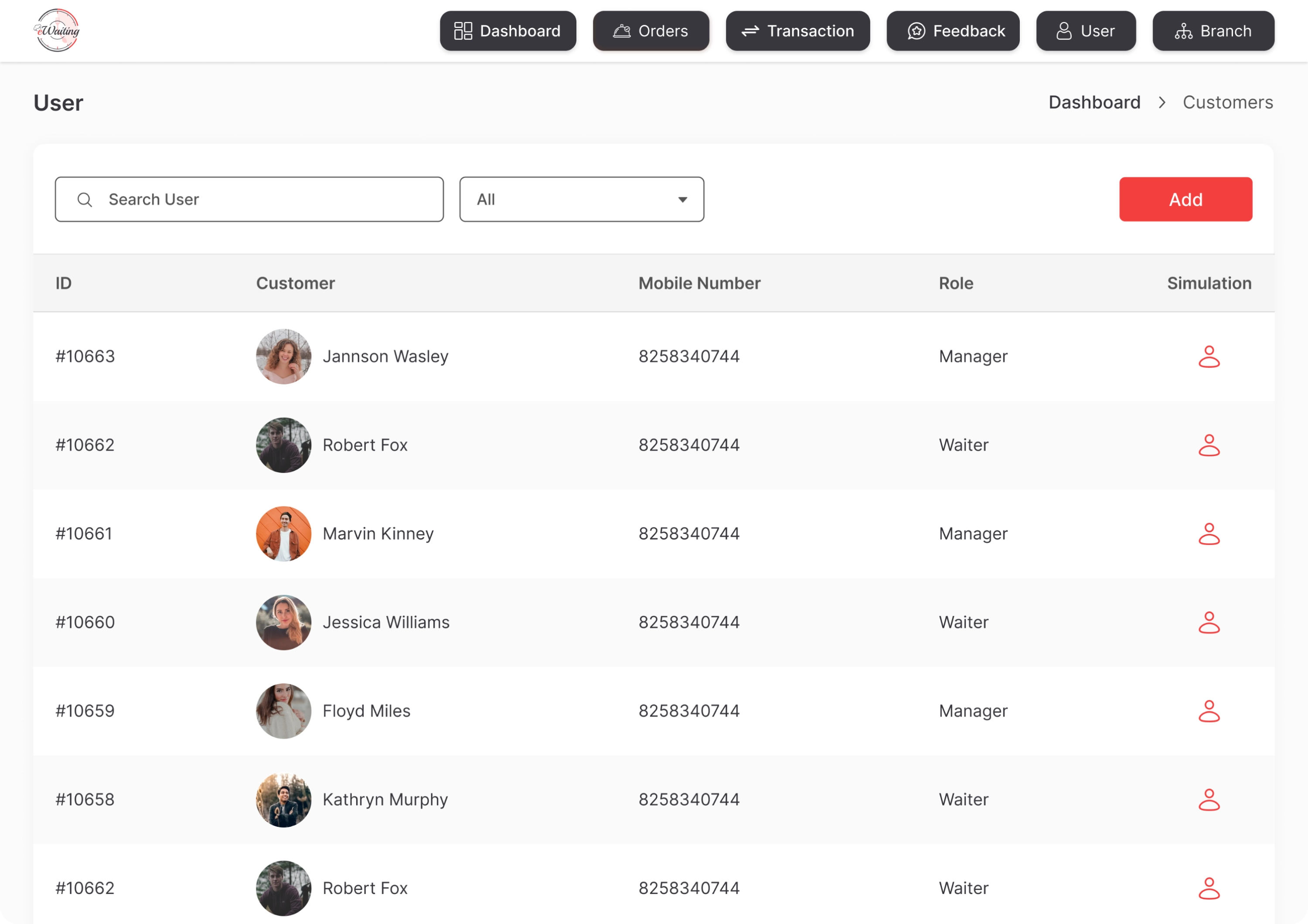This screenshot has height=924, width=1308.
Task: Click simulation icon for #10662 Robert Fox
Action: click(1208, 445)
